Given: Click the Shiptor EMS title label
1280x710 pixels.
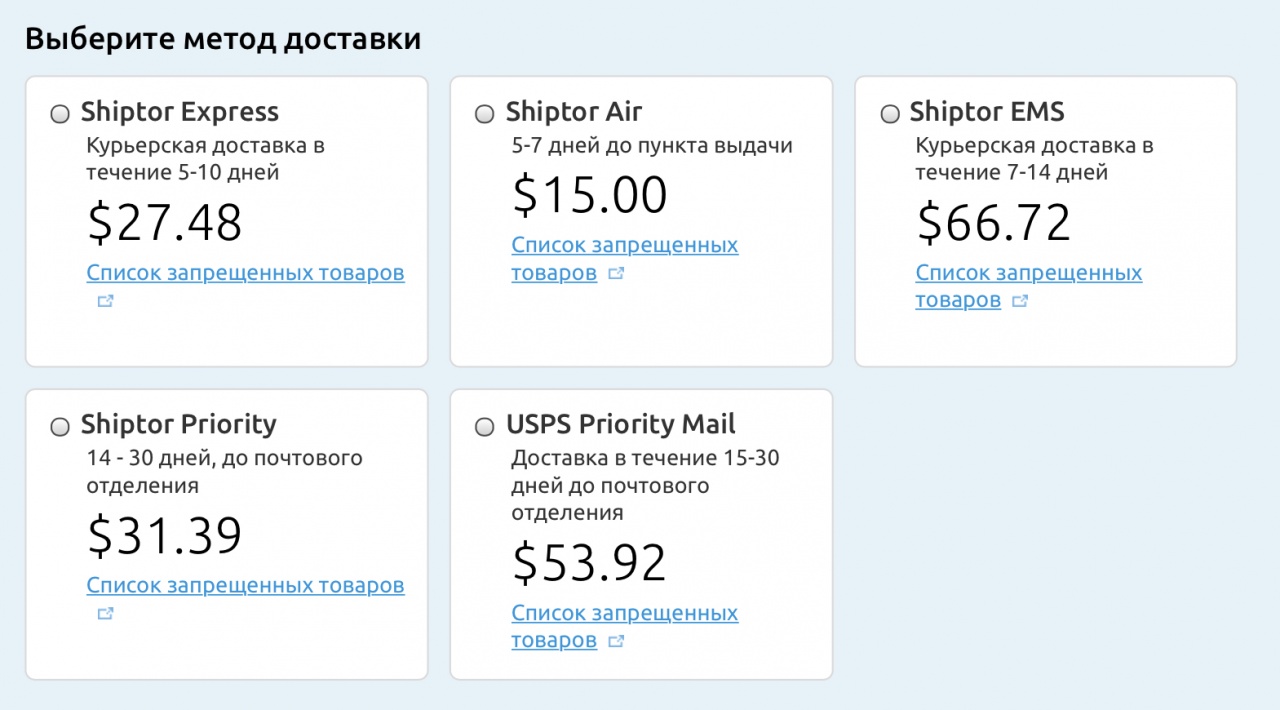Looking at the screenshot, I should tap(986, 112).
